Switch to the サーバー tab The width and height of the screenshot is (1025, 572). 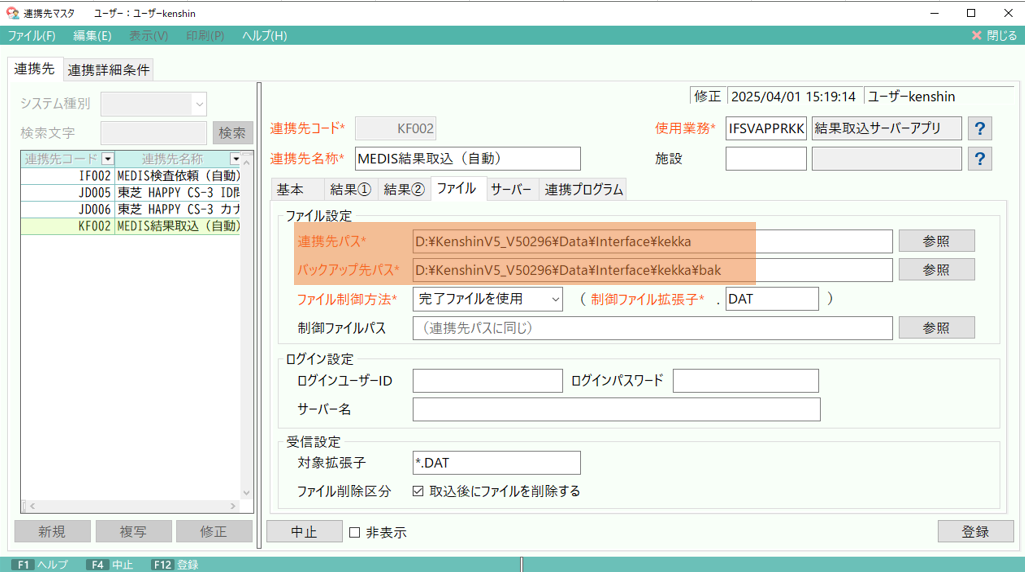tap(511, 189)
